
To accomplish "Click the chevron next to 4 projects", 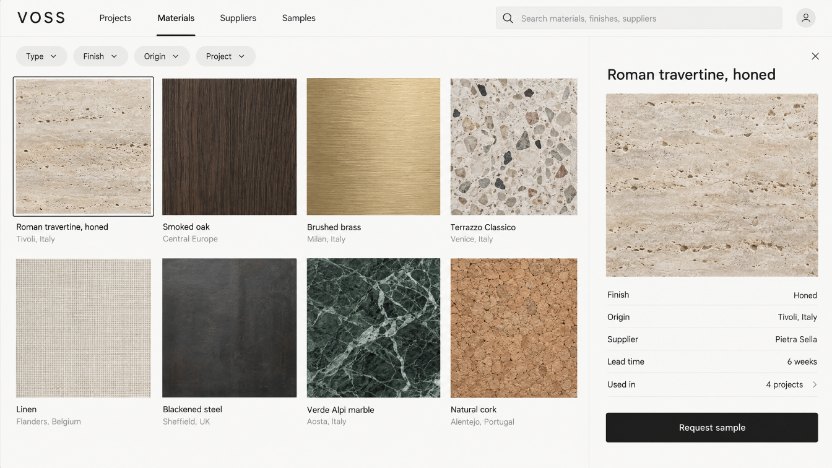I will tap(814, 385).
